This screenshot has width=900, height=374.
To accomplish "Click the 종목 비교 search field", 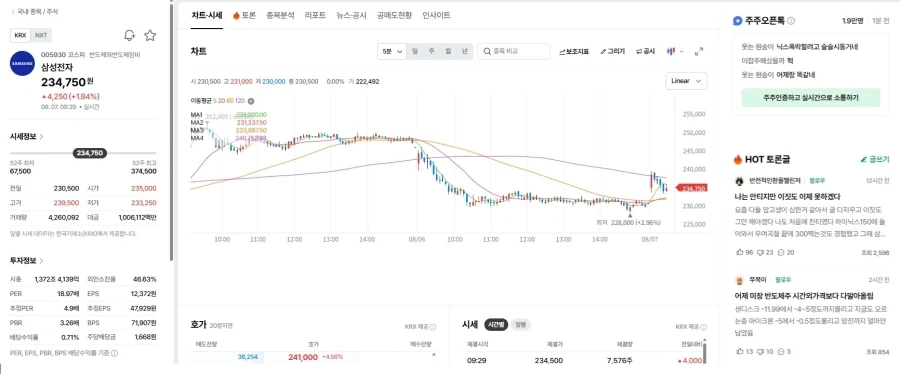I will point(514,51).
